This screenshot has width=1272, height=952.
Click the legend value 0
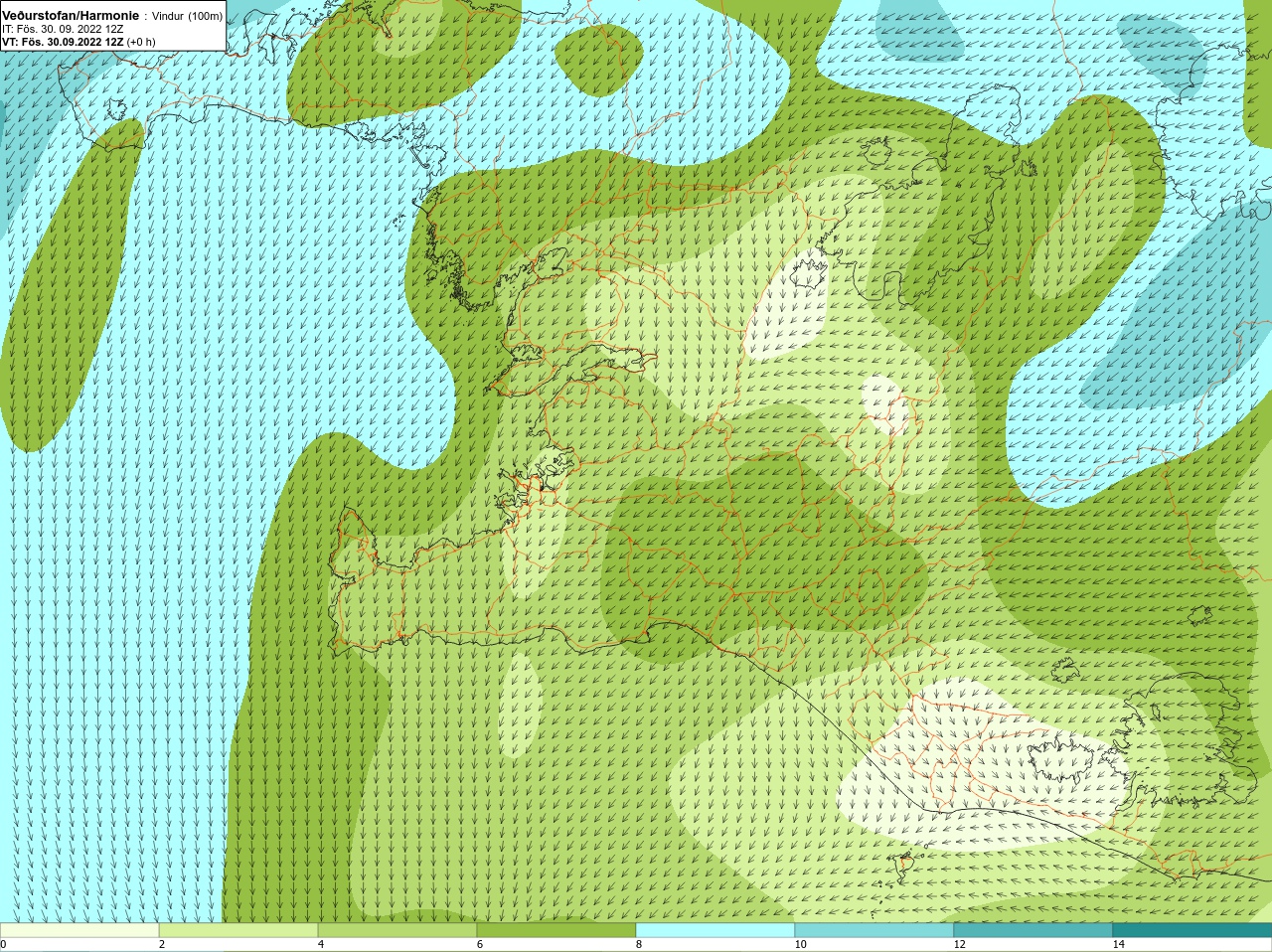(x=4, y=944)
